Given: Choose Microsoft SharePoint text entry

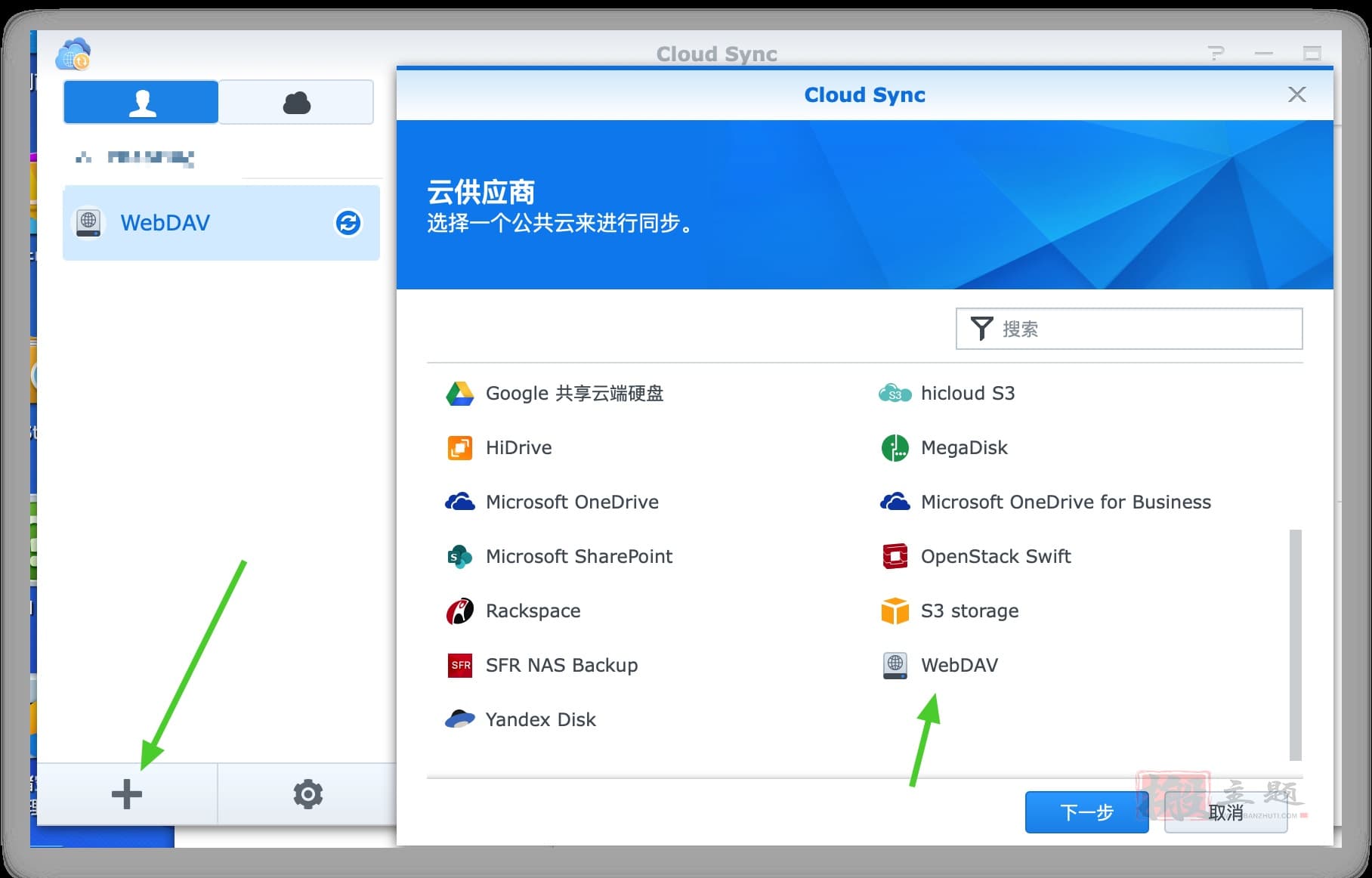Looking at the screenshot, I should (579, 557).
